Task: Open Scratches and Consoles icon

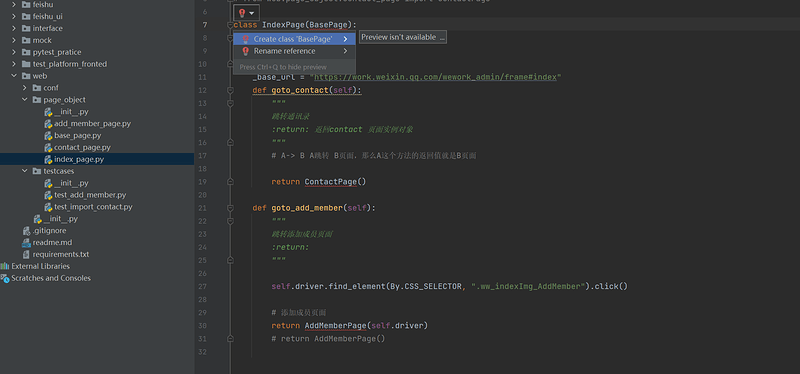Action: pos(5,278)
